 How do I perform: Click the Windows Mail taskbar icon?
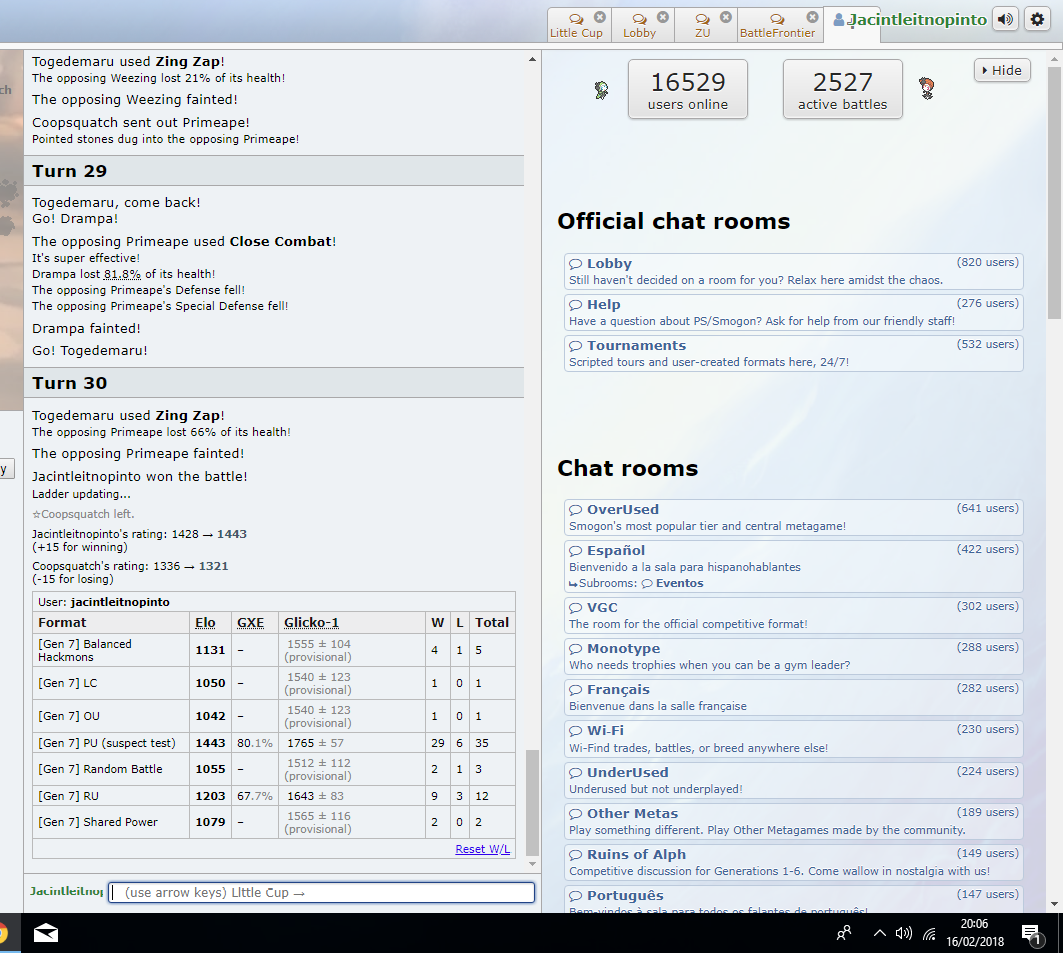click(45, 933)
